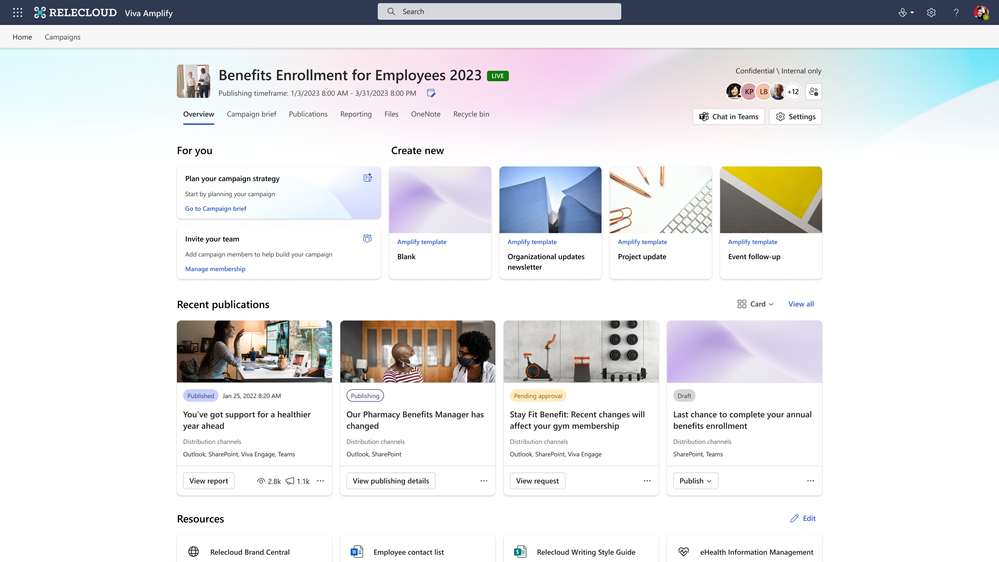Click the Published status badge
999x562 pixels.
pyautogui.click(x=200, y=396)
